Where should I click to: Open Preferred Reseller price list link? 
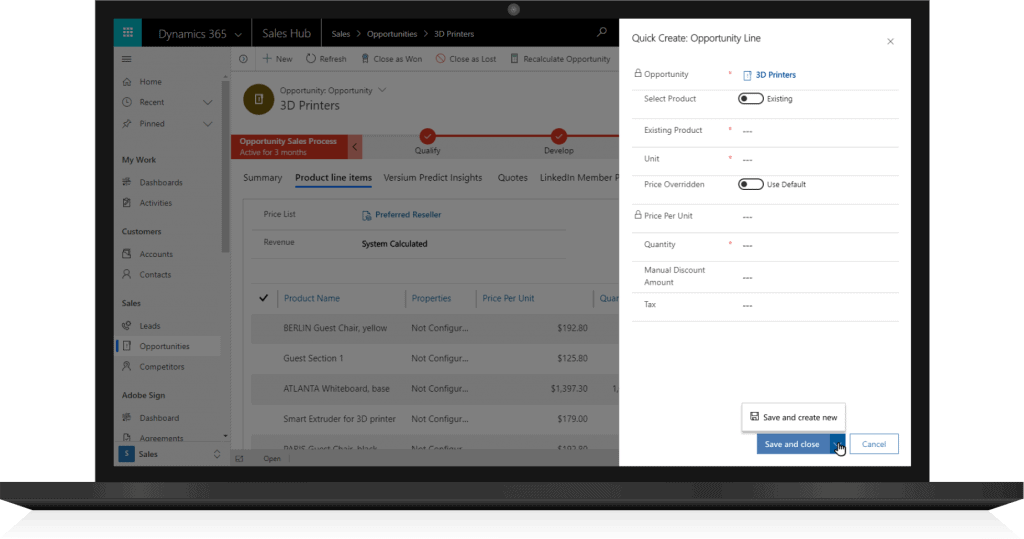408,214
